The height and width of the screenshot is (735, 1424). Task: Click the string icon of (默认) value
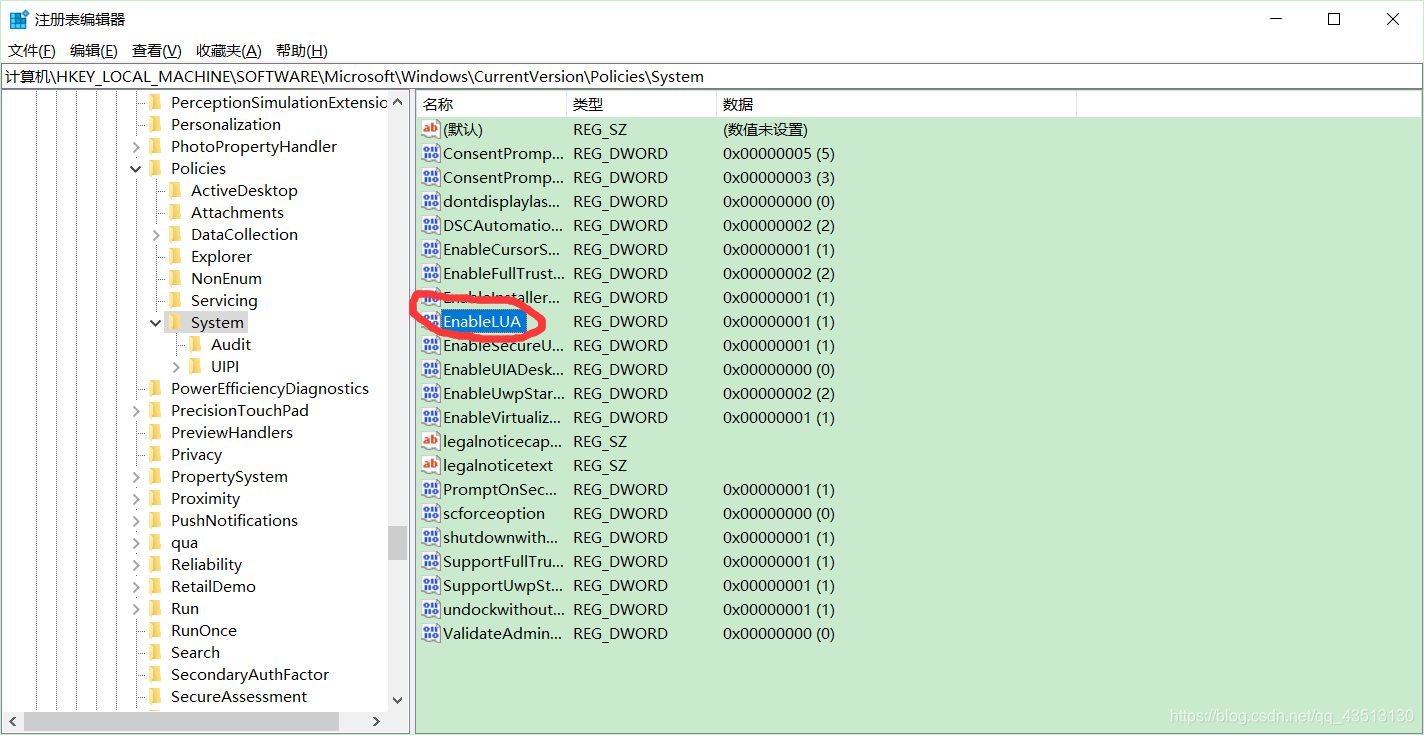pyautogui.click(x=431, y=129)
